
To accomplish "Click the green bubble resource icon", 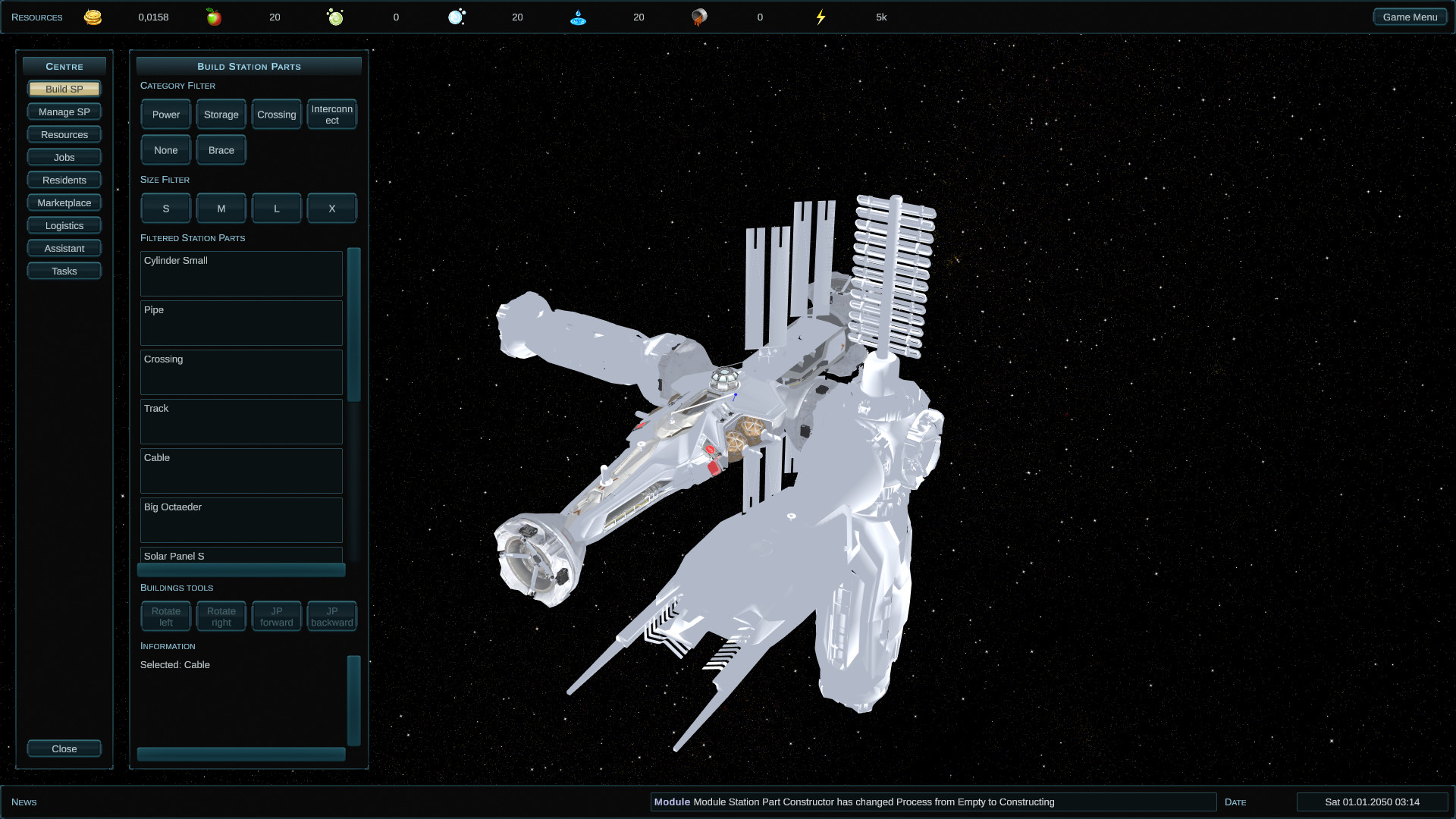I will (x=335, y=17).
